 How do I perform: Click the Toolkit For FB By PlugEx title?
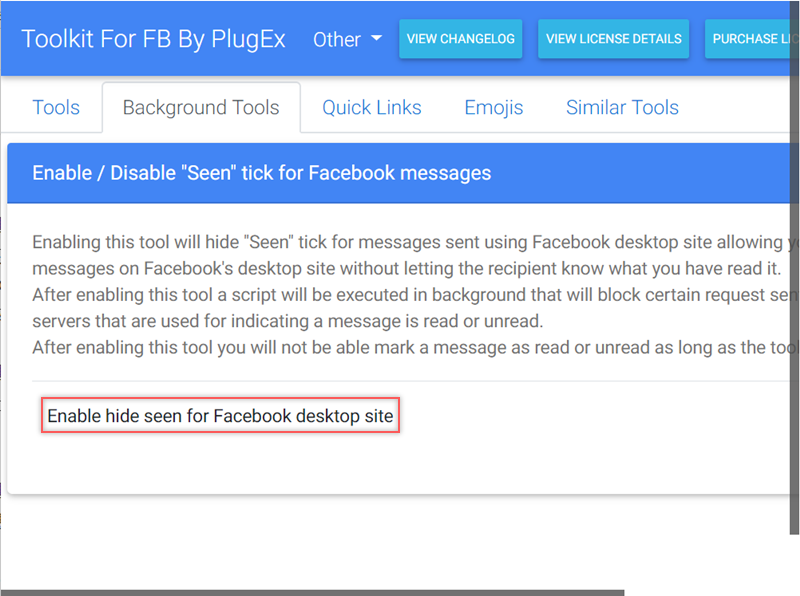(x=153, y=39)
